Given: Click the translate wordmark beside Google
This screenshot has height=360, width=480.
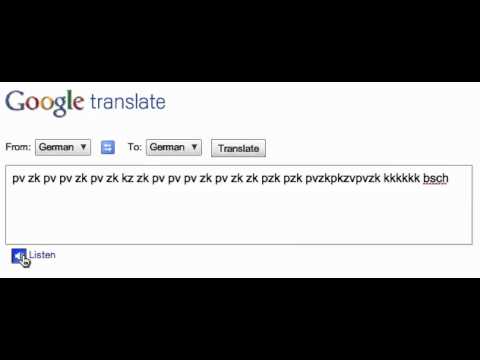Looking at the screenshot, I should click(x=128, y=102).
